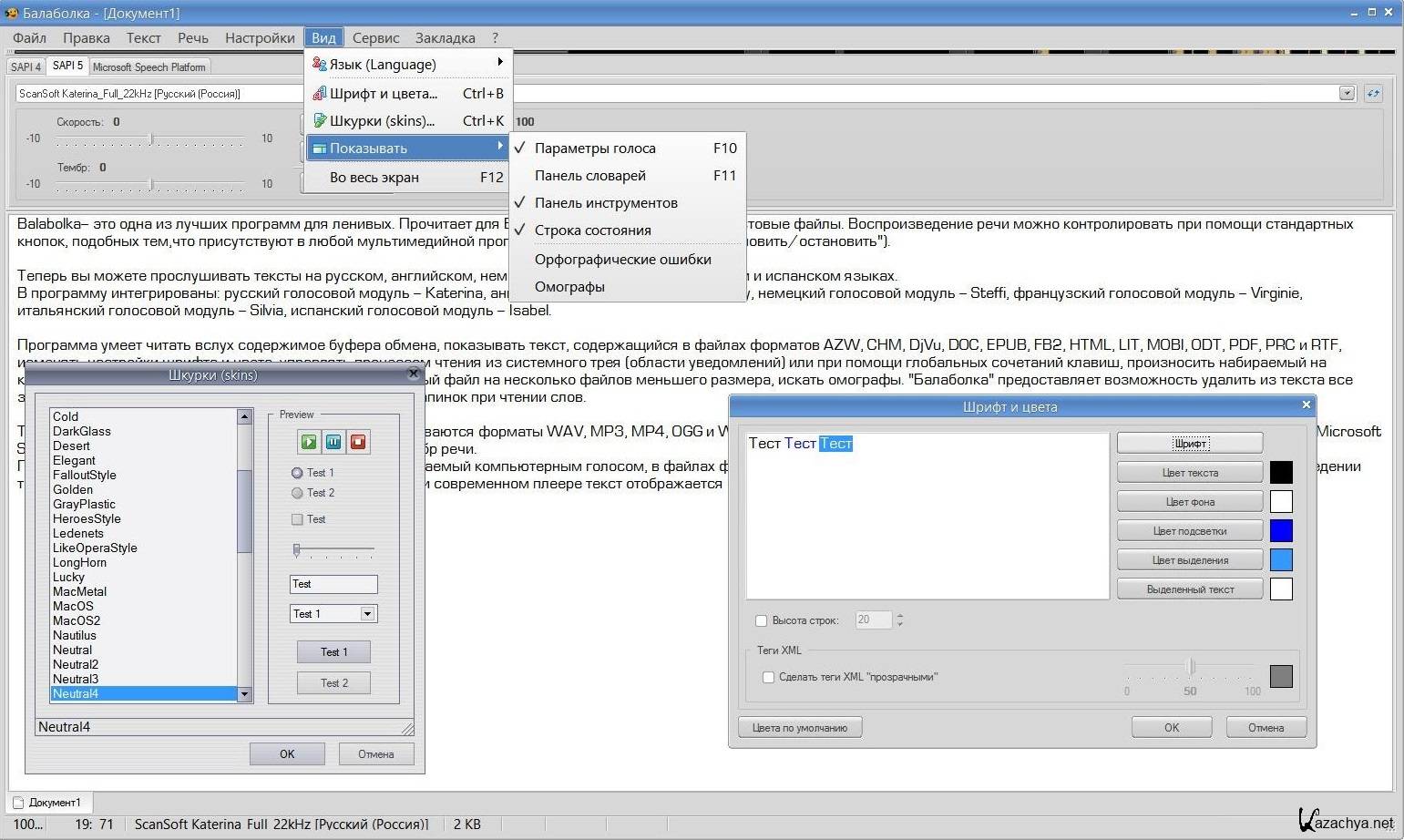Screen dimensions: 1404x840
Task: Switch to the Microsoft Speech Platform tab
Action: [x=149, y=67]
